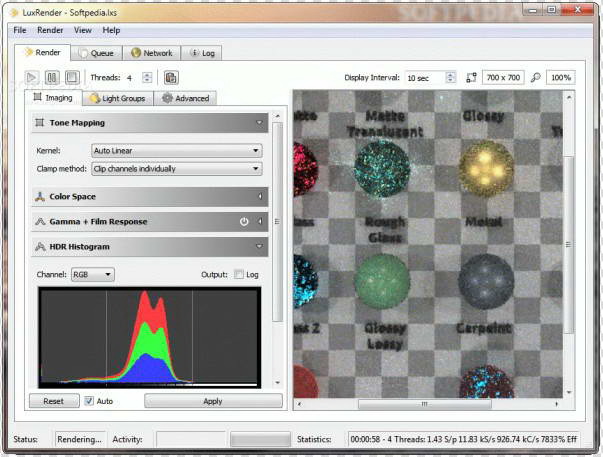Click the magnifier zoom icon

tap(536, 77)
